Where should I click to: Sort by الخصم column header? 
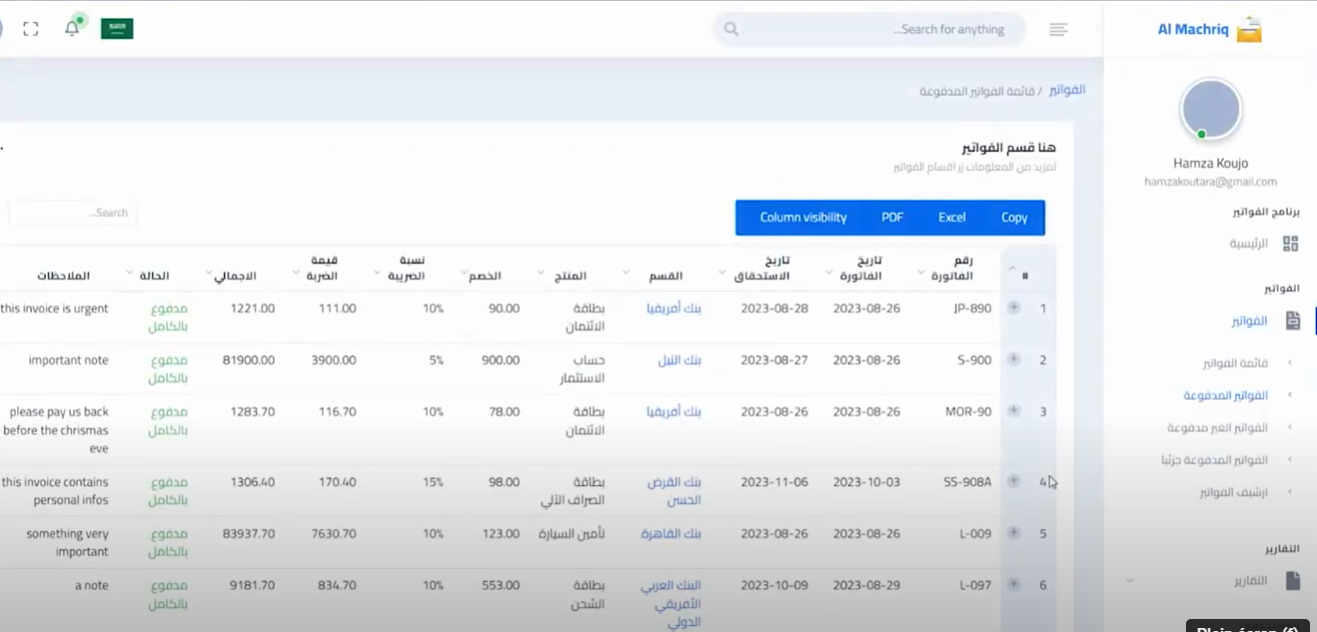(x=486, y=276)
